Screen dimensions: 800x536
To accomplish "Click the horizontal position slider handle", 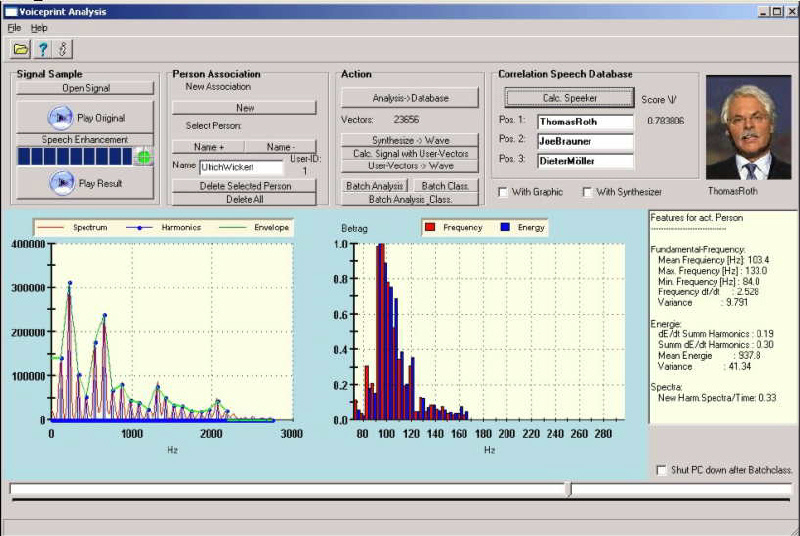I will click(569, 490).
